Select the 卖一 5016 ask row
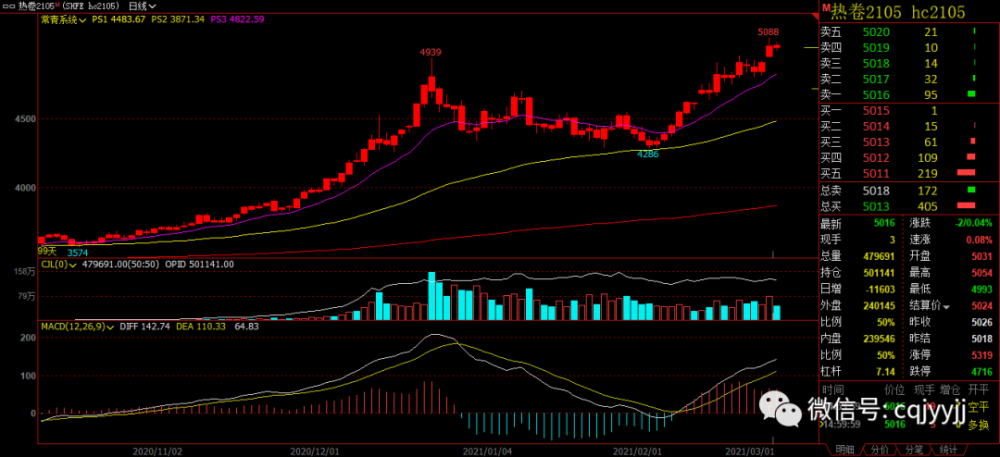Image resolution: width=1000 pixels, height=457 pixels. coord(908,95)
